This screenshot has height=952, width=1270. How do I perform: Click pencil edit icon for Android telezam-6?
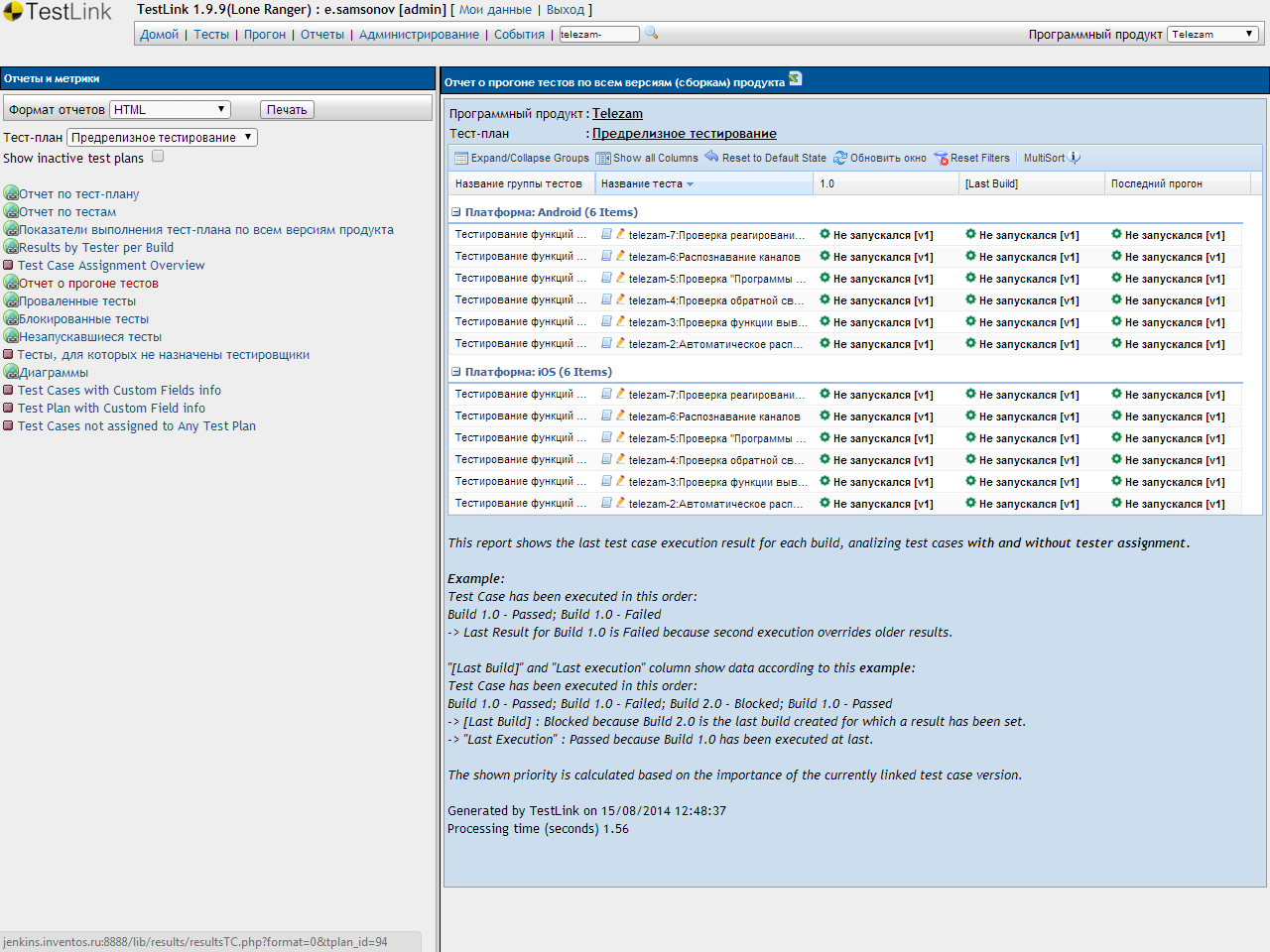(x=620, y=256)
